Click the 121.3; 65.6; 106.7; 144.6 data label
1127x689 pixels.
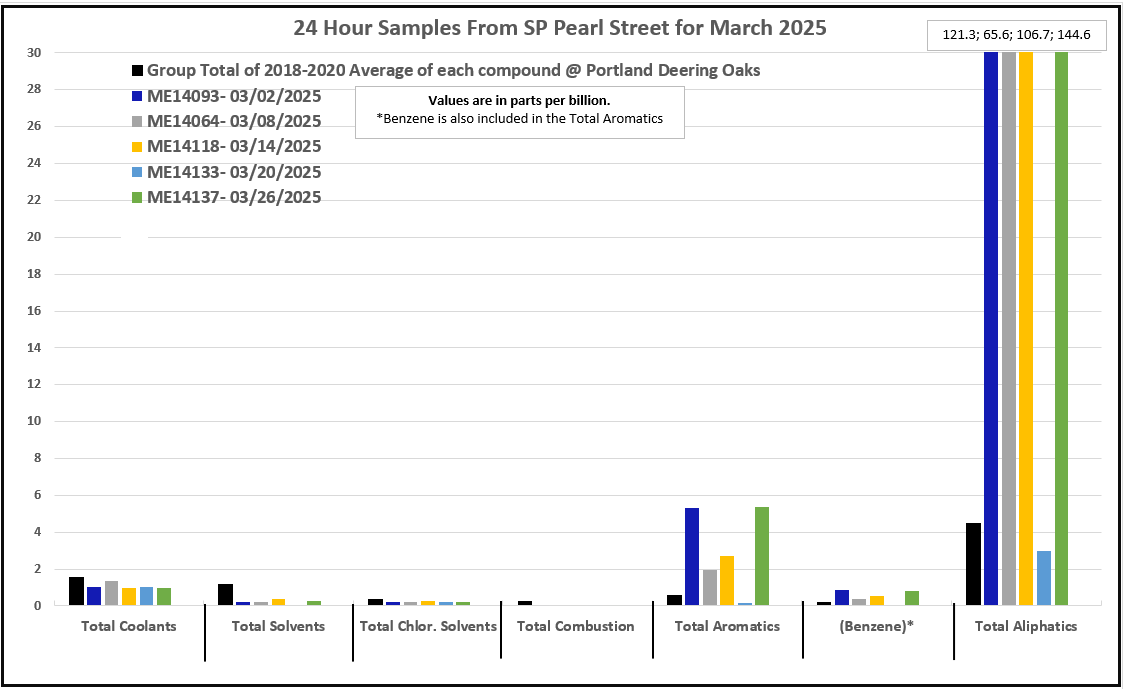tap(1016, 35)
